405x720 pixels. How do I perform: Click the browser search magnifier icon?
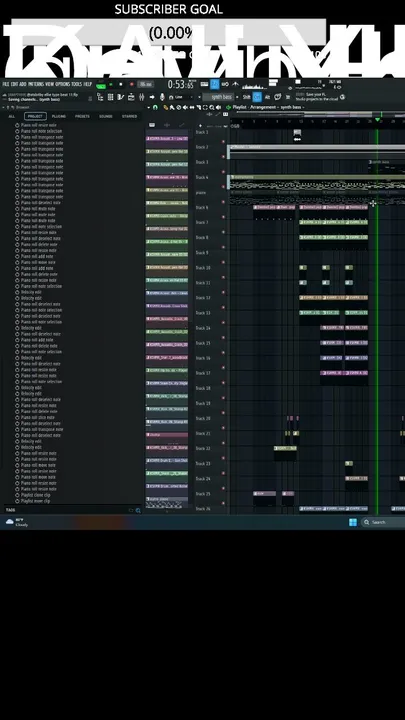click(x=138, y=510)
